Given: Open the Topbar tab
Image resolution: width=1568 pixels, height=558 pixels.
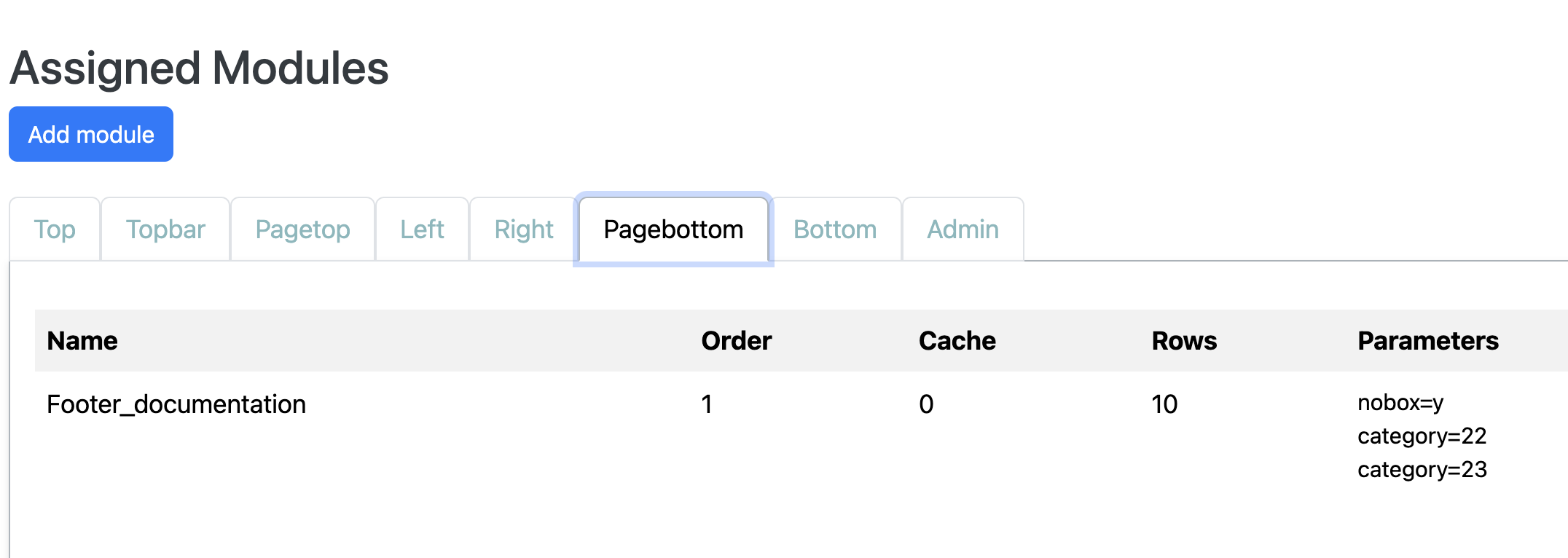Looking at the screenshot, I should pos(165,229).
